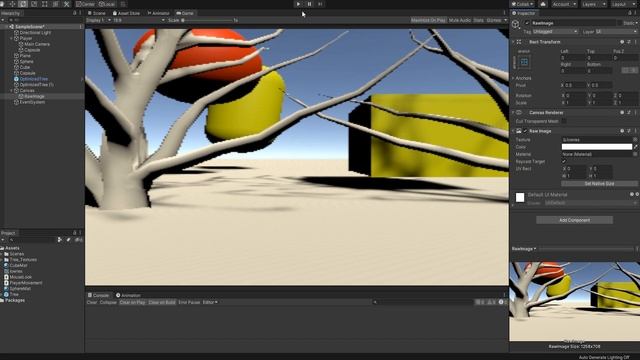This screenshot has width=640, height=360.
Task: Open the Layers dropdown in top toolbar
Action: (593, 4)
